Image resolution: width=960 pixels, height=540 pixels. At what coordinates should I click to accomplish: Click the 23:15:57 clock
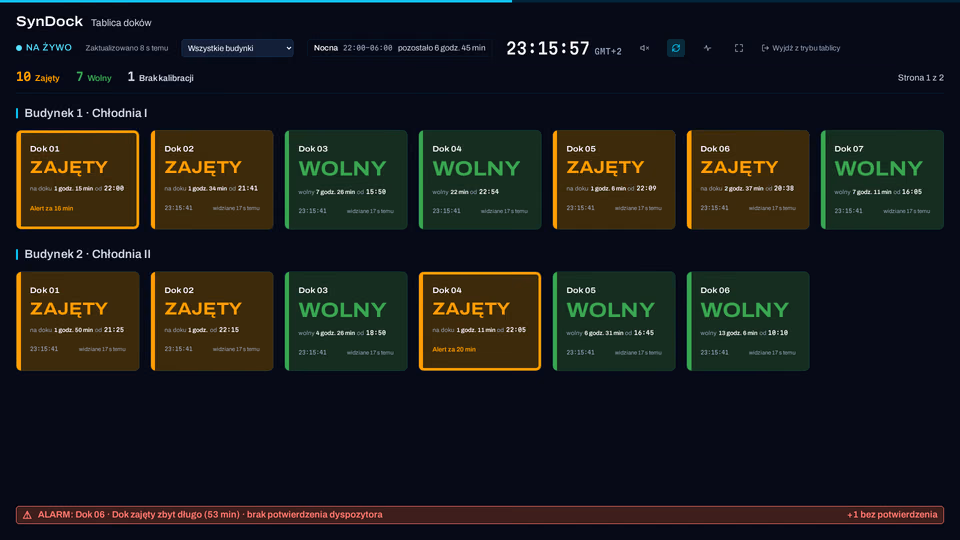pyautogui.click(x=547, y=48)
